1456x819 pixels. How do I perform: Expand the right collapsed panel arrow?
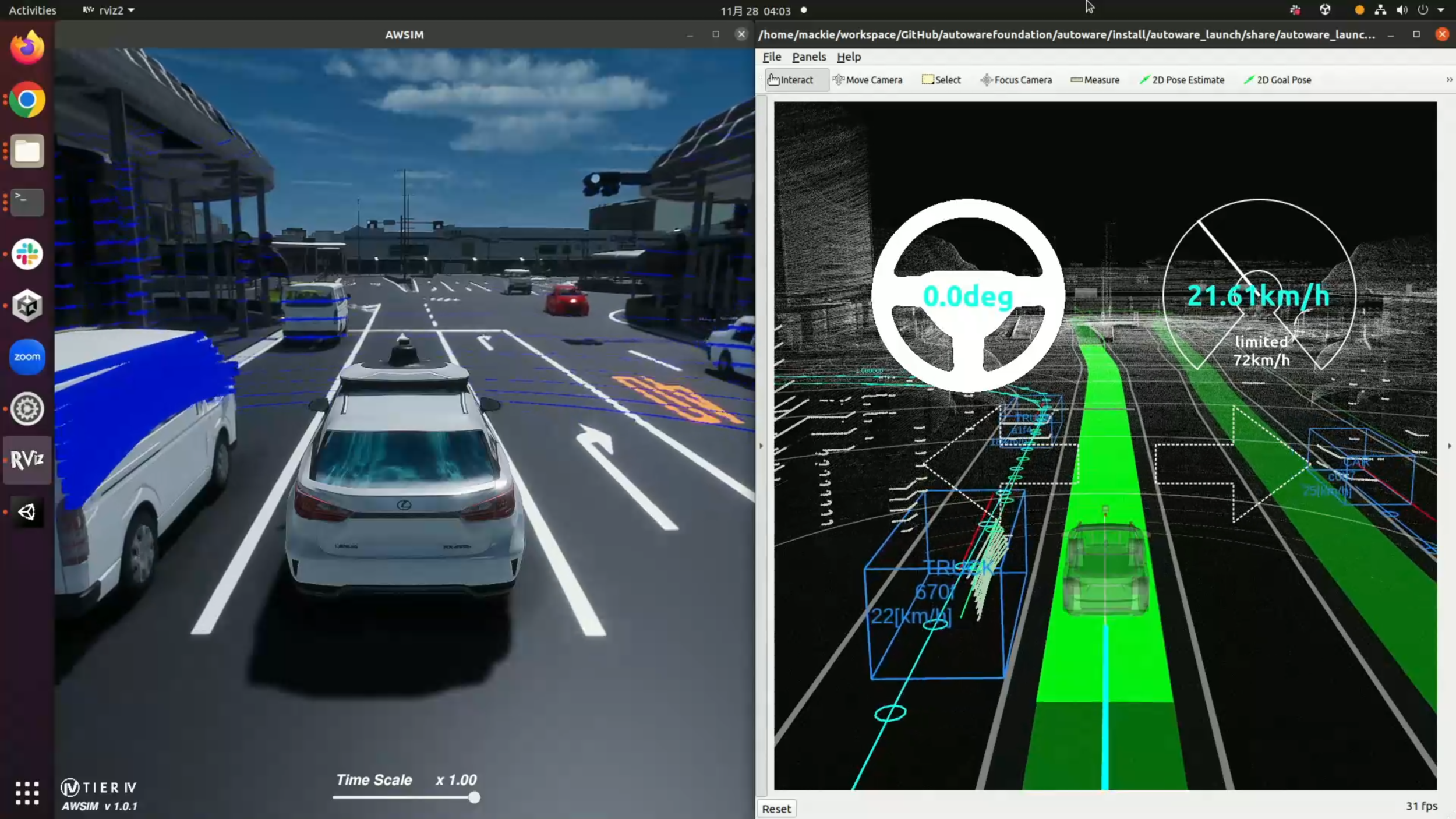pos(1449,446)
